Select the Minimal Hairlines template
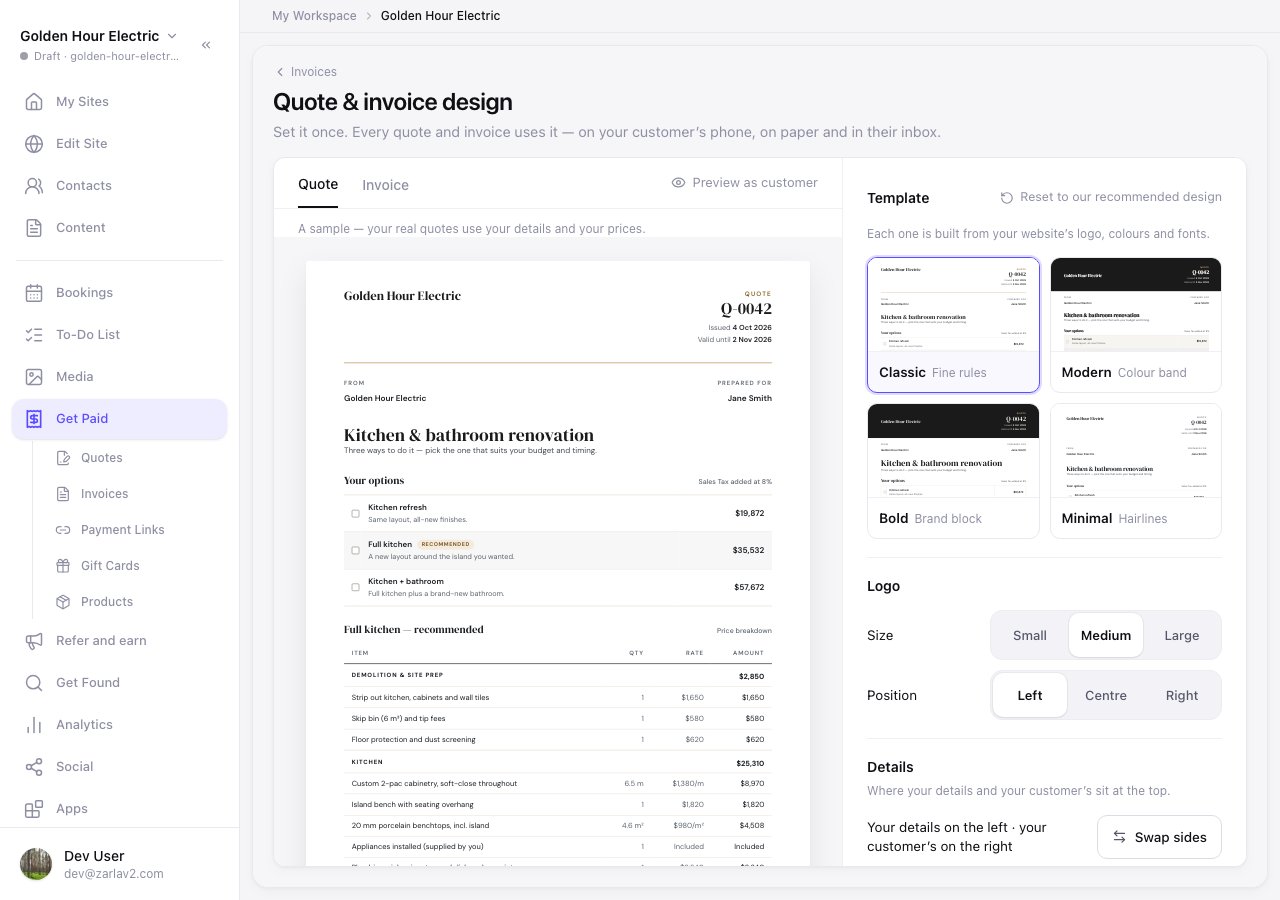1280x900 pixels. click(1136, 471)
